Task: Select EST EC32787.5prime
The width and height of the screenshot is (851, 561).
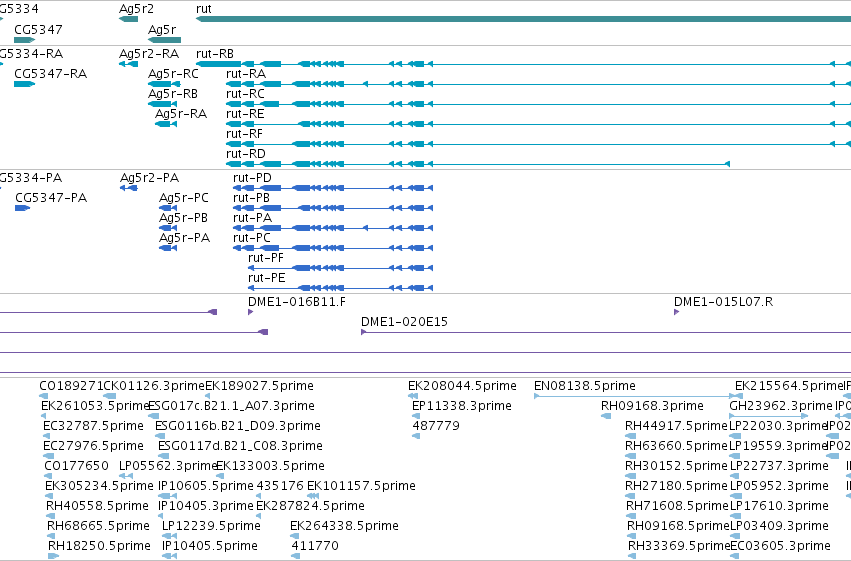Action: tap(93, 426)
